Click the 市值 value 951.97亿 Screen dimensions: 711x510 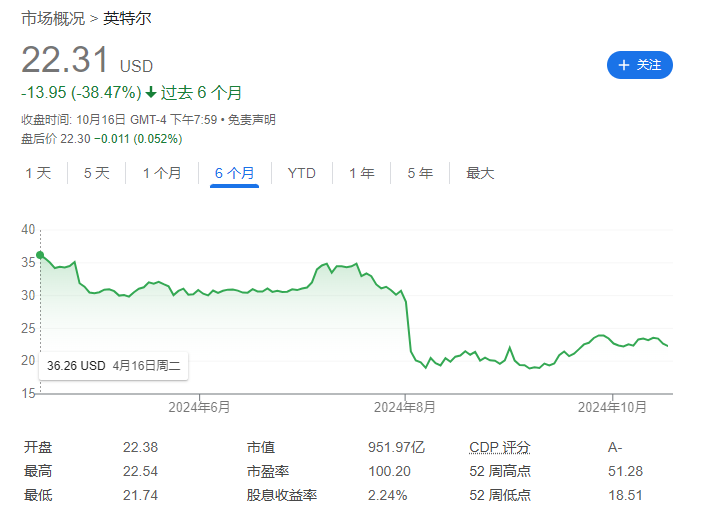(x=396, y=447)
